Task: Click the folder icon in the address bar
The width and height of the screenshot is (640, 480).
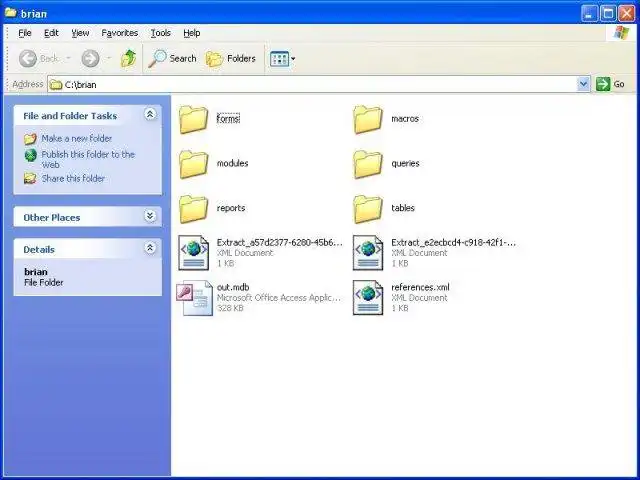Action: pyautogui.click(x=56, y=84)
